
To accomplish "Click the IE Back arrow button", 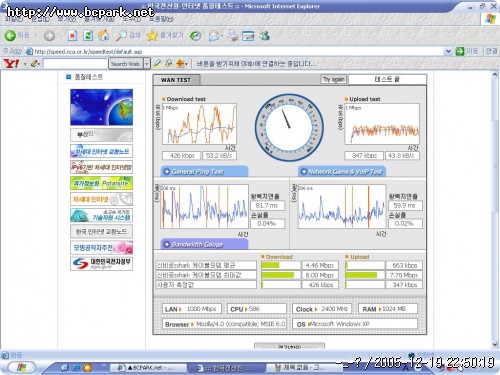I will pos(10,36).
